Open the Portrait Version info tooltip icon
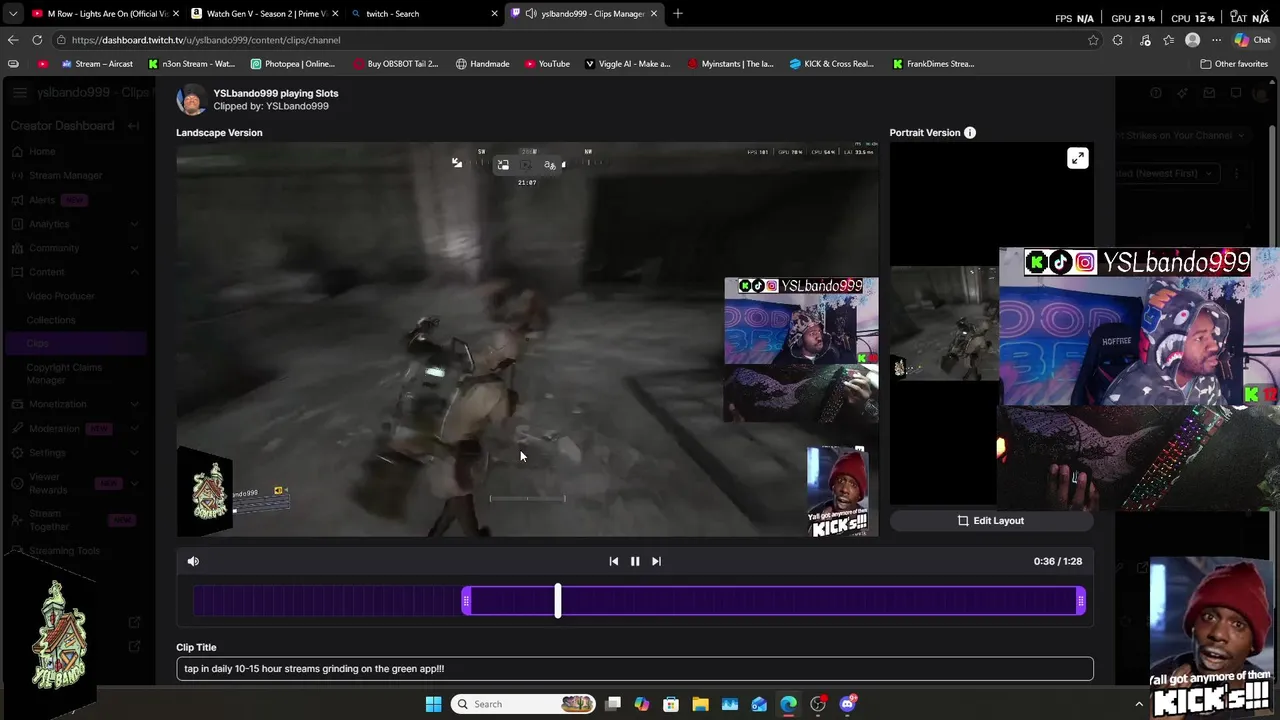1280x720 pixels. tap(969, 132)
